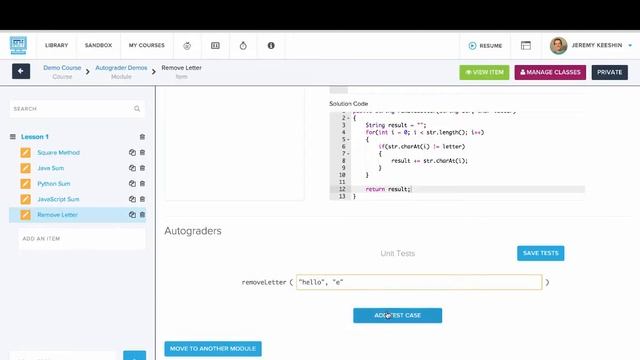Collapse code fold arrow at line 7
640x360 pixels.
click(348, 154)
